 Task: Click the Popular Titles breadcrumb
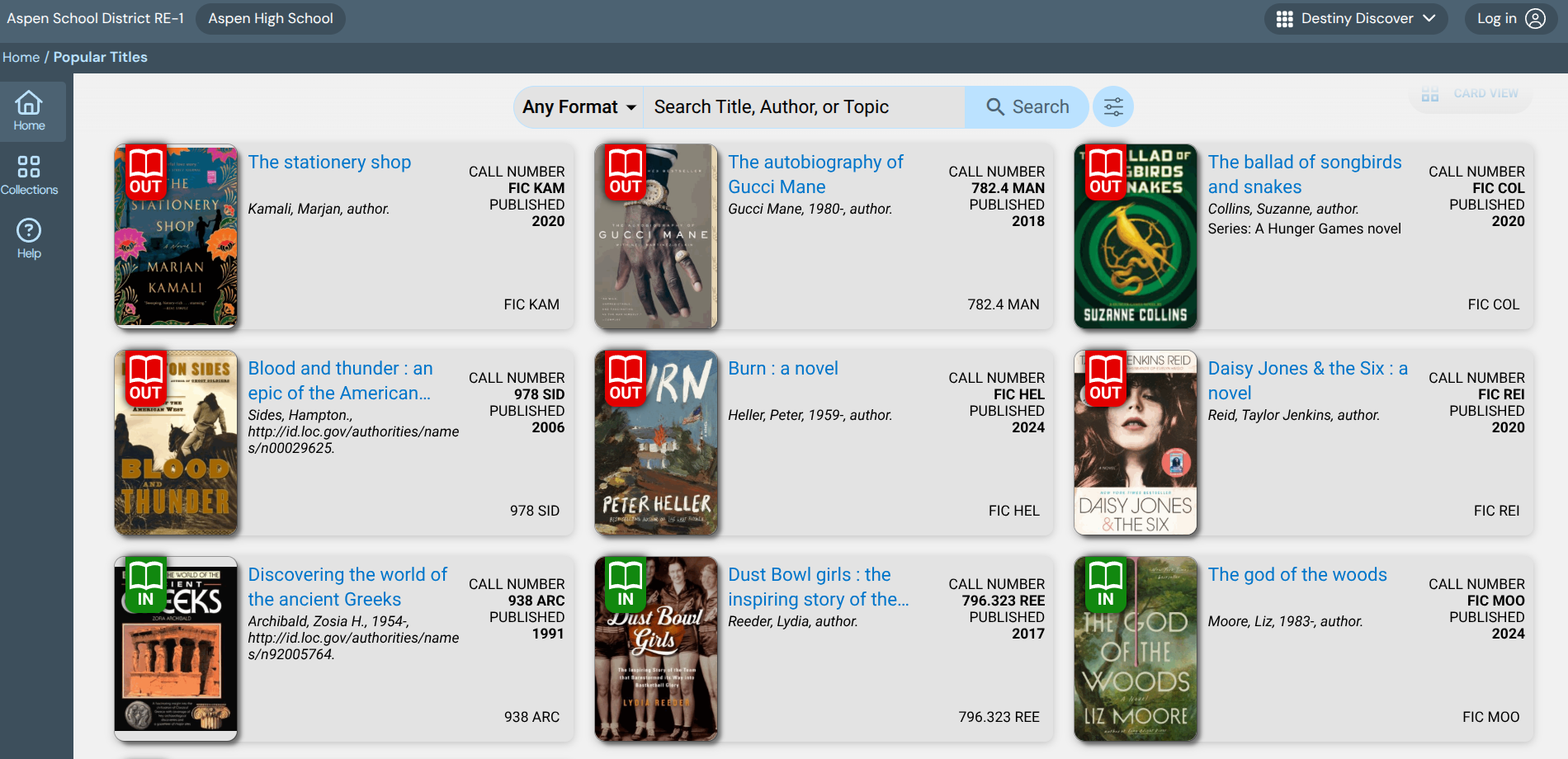[x=100, y=57]
